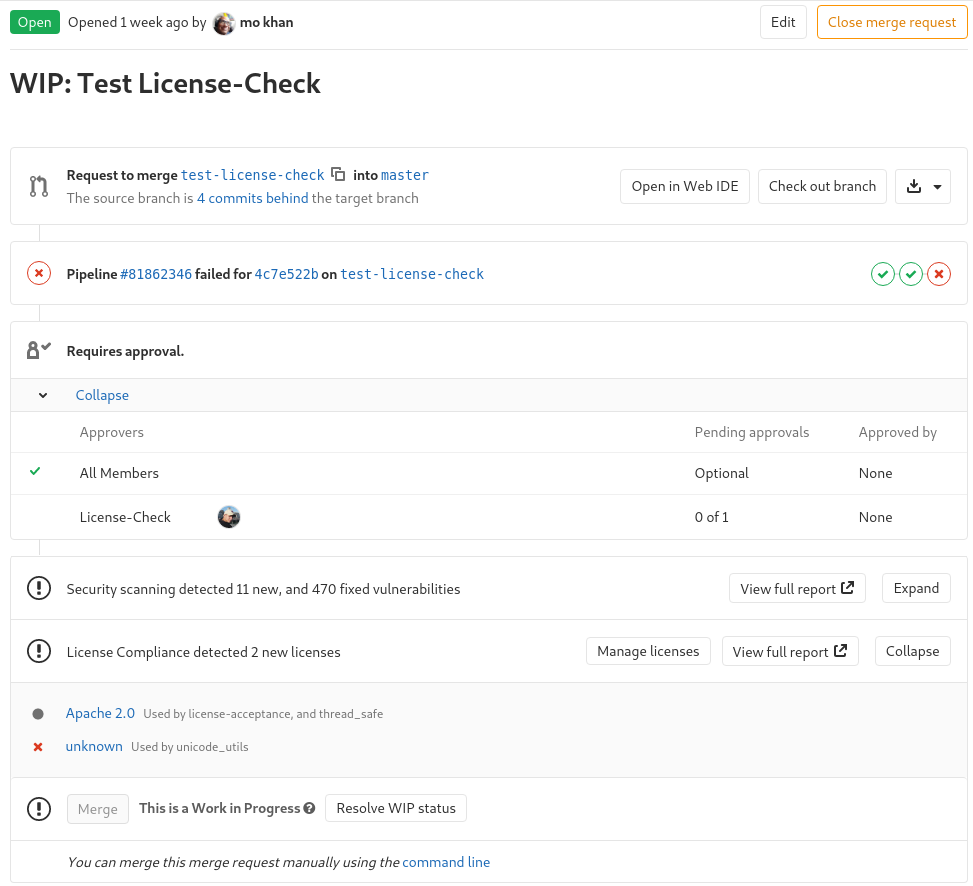Collapse the License Compliance section

pos(912,651)
